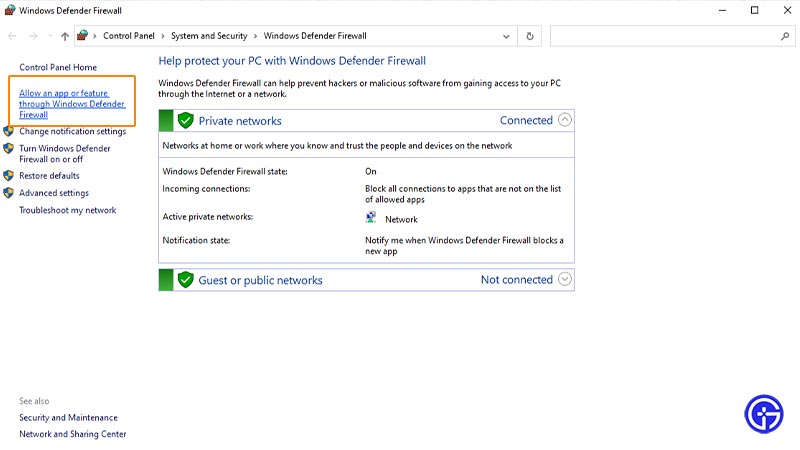
Task: Open Turn Windows Defender Firewall on or off
Action: (x=65, y=154)
